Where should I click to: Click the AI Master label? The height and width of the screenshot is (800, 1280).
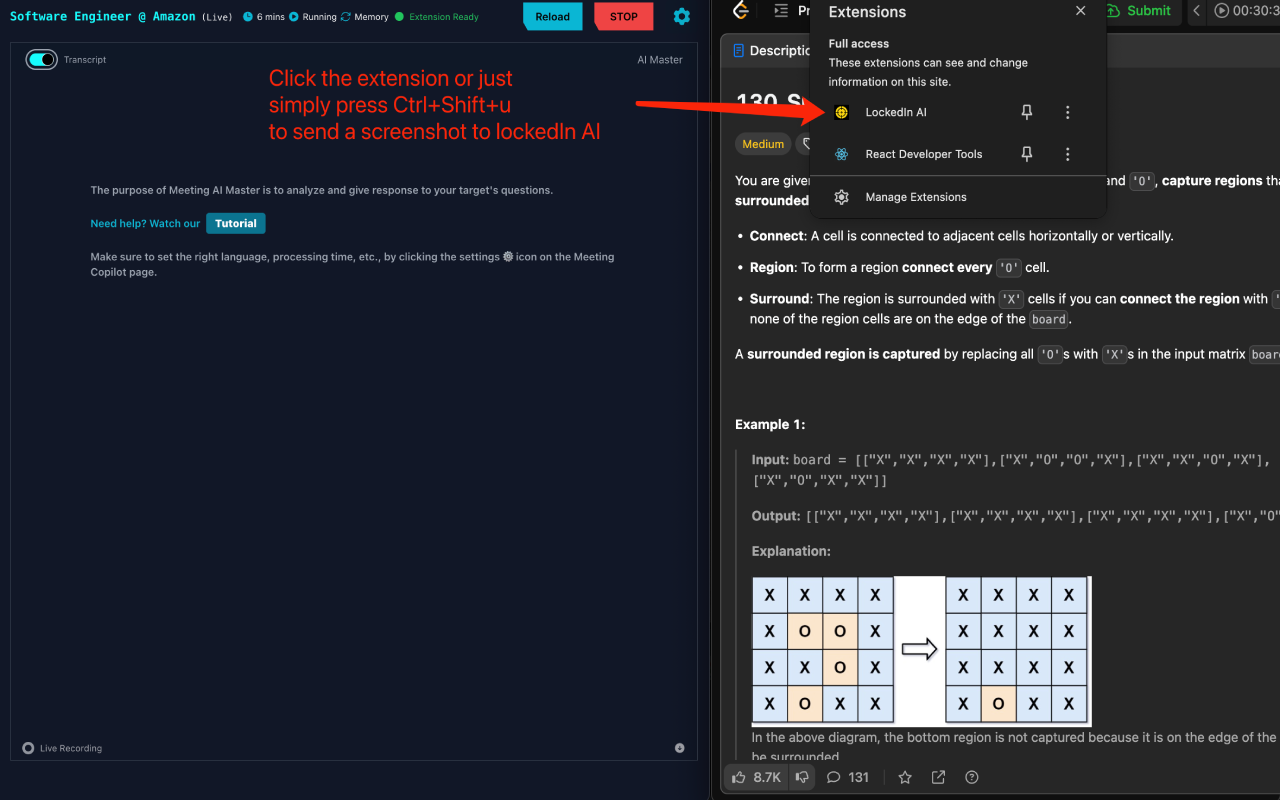(660, 60)
